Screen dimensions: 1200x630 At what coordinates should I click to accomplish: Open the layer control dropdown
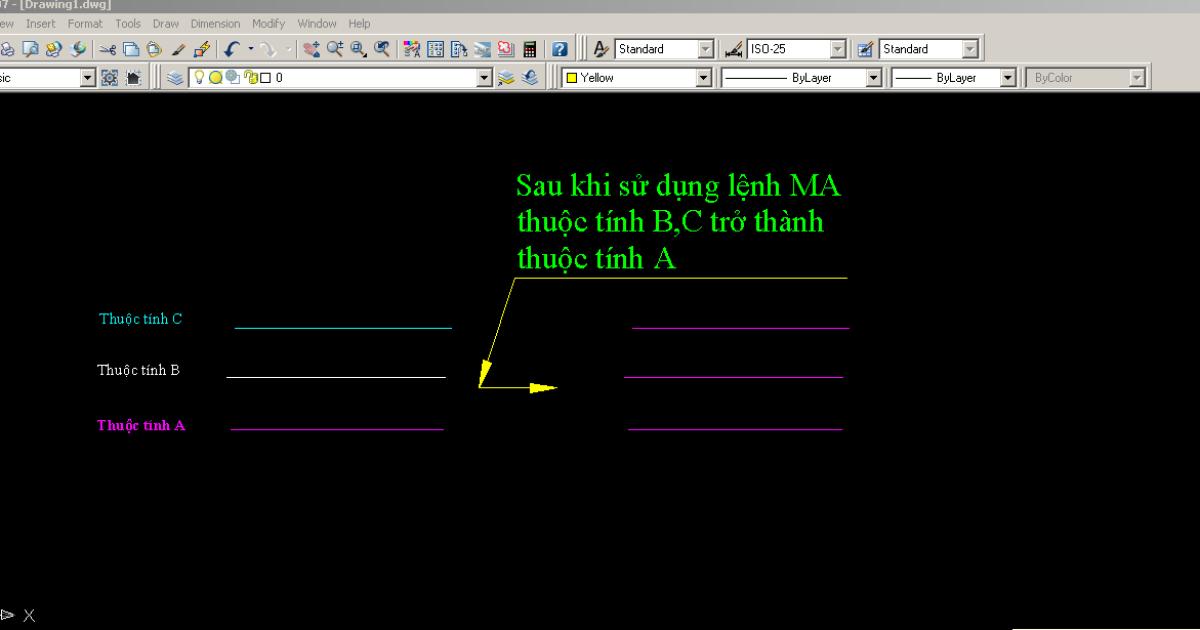pyautogui.click(x=485, y=77)
